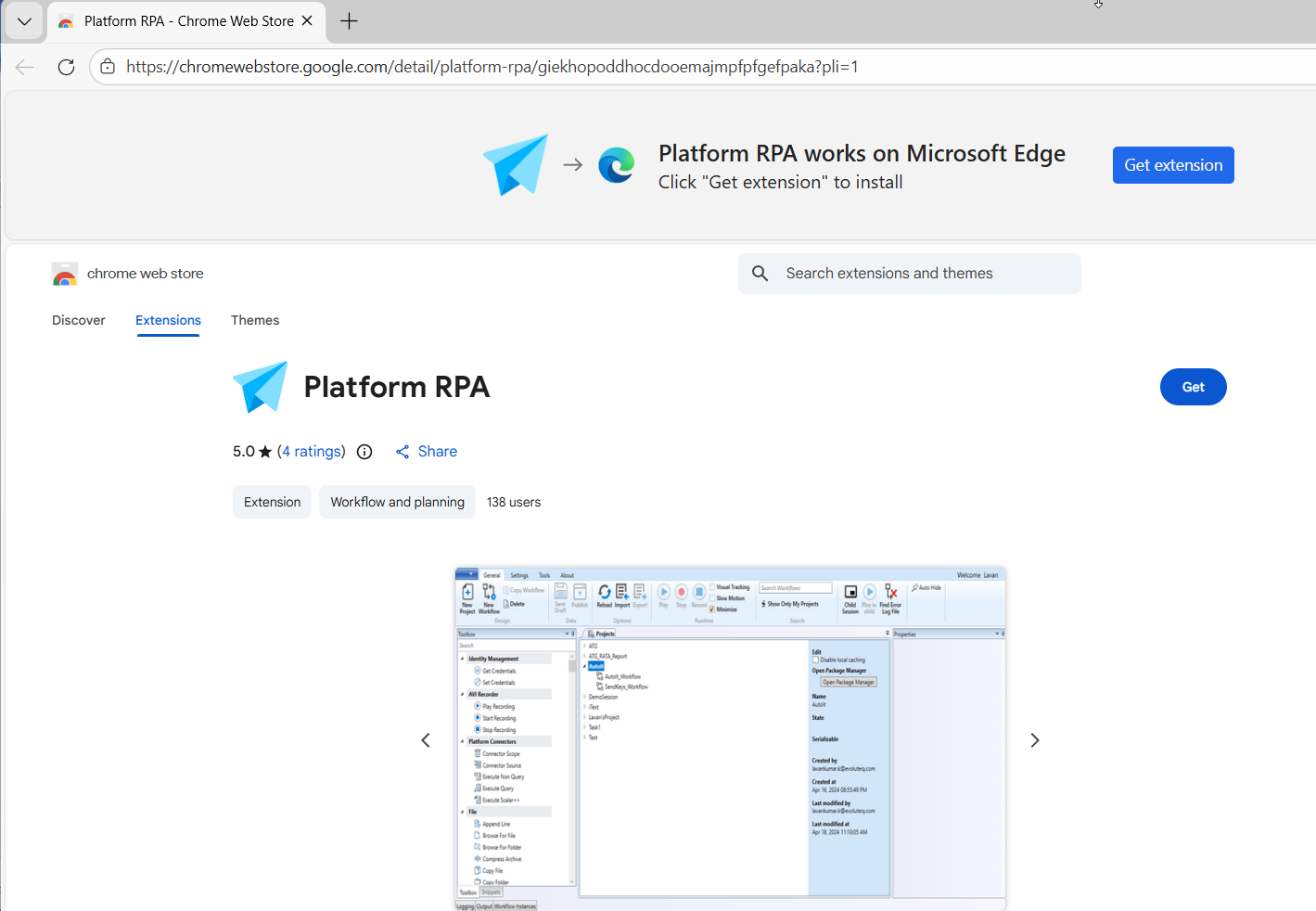The height and width of the screenshot is (911, 1316).
Task: Click the blue Get button
Action: (1194, 387)
